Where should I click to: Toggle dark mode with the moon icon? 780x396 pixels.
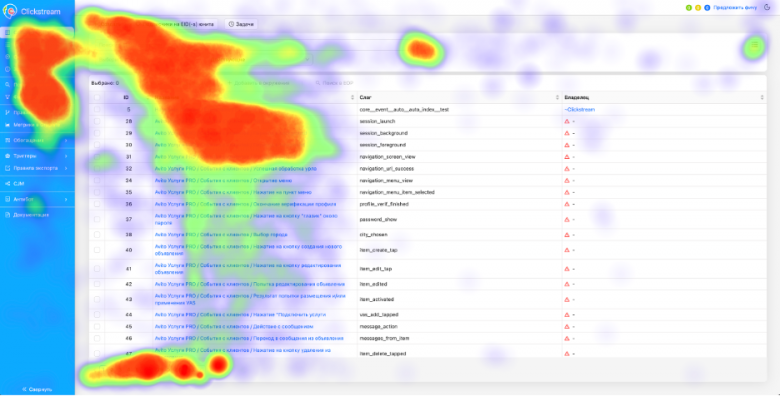767,7
